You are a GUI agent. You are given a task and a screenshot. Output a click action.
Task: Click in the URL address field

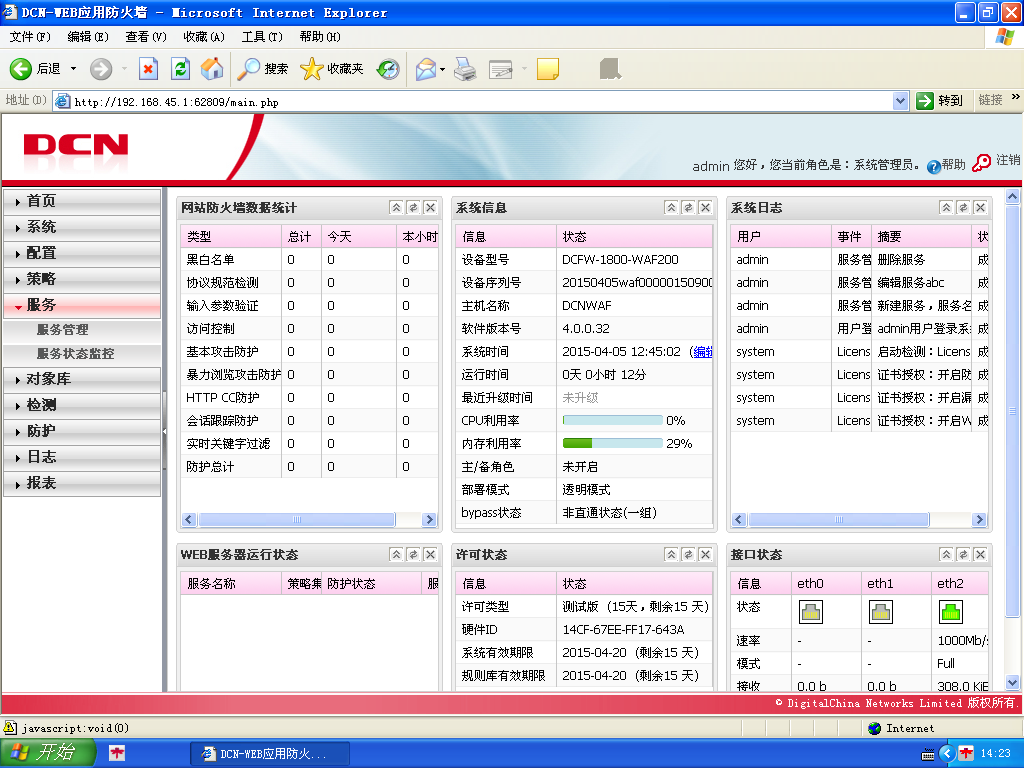click(x=481, y=101)
